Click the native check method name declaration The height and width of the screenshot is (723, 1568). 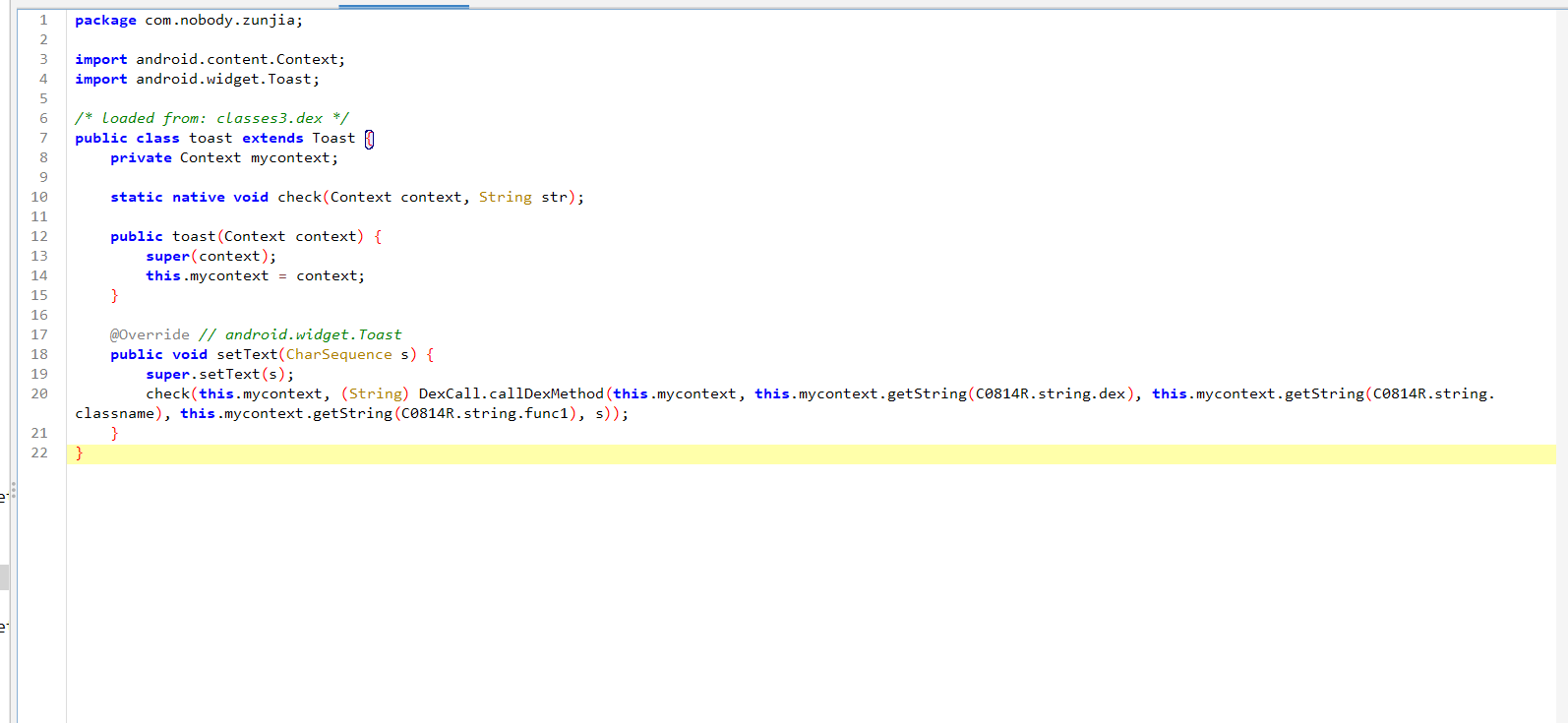(x=299, y=197)
